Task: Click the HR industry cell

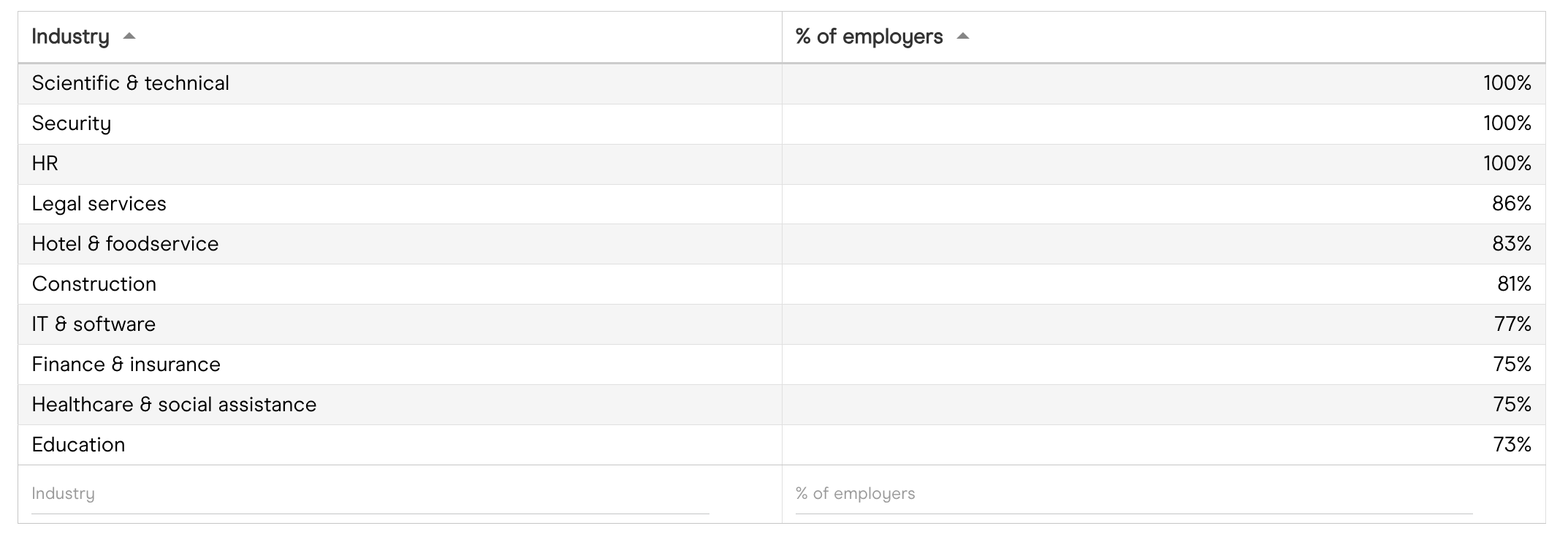Action: (45, 164)
